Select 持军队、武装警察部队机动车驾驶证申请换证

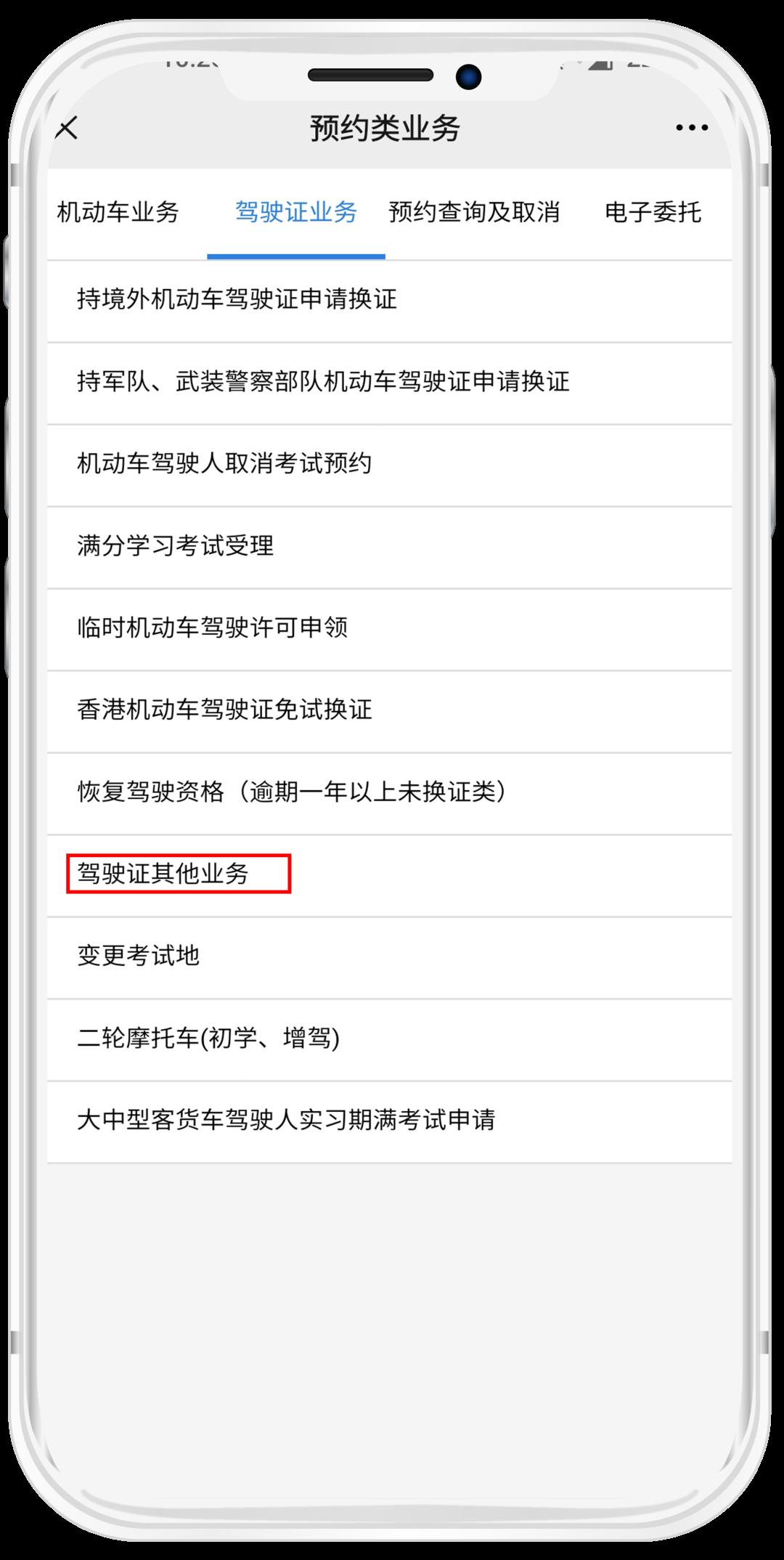389,382
